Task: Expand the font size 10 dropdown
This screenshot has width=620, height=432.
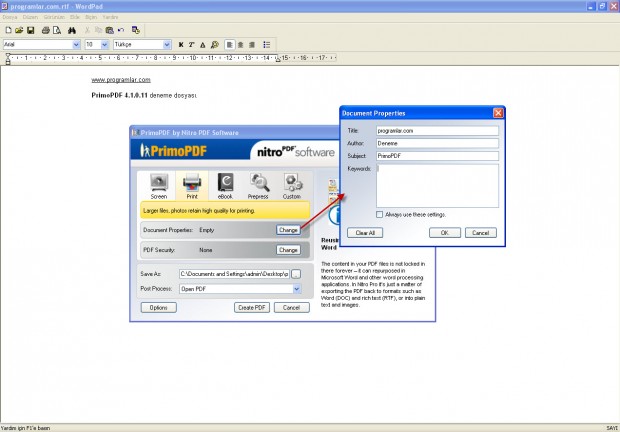Action: 104,45
